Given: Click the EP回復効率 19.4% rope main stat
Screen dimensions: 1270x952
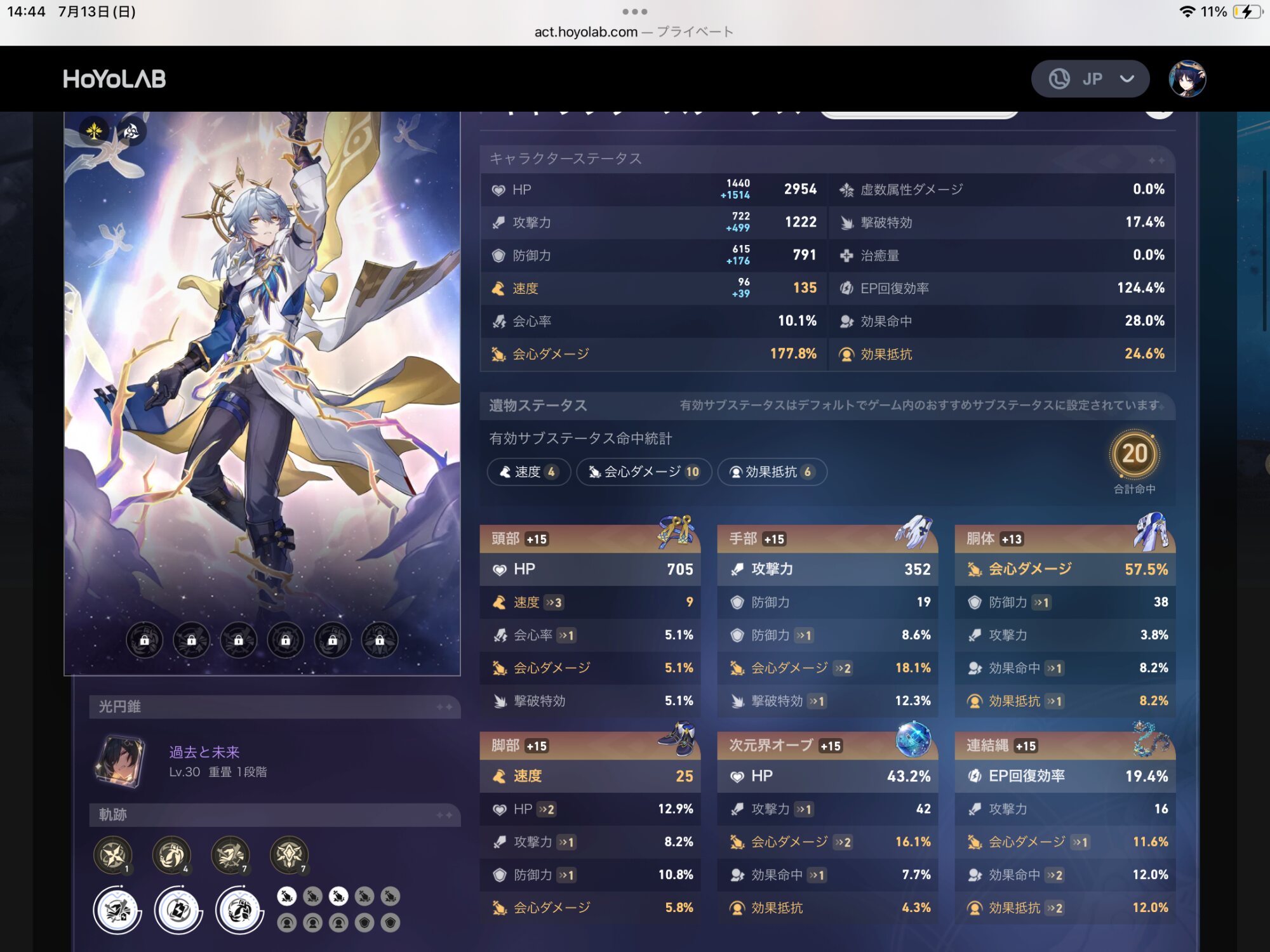Looking at the screenshot, I should tap(1065, 776).
